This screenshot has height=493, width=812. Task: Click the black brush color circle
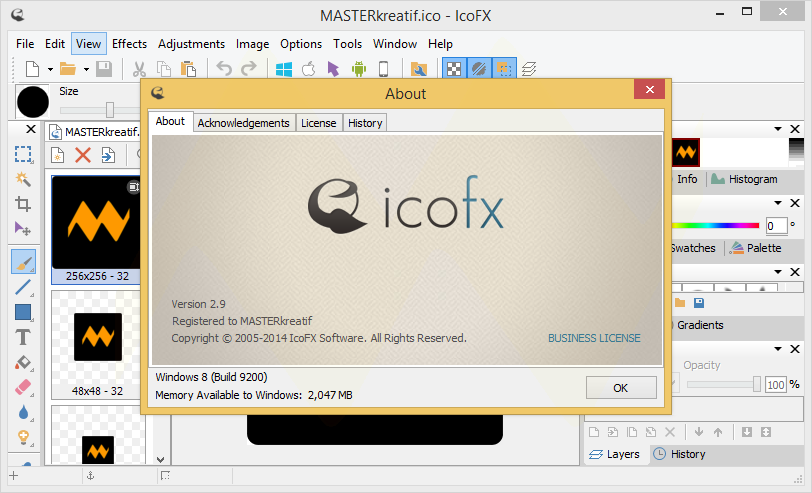click(x=33, y=102)
